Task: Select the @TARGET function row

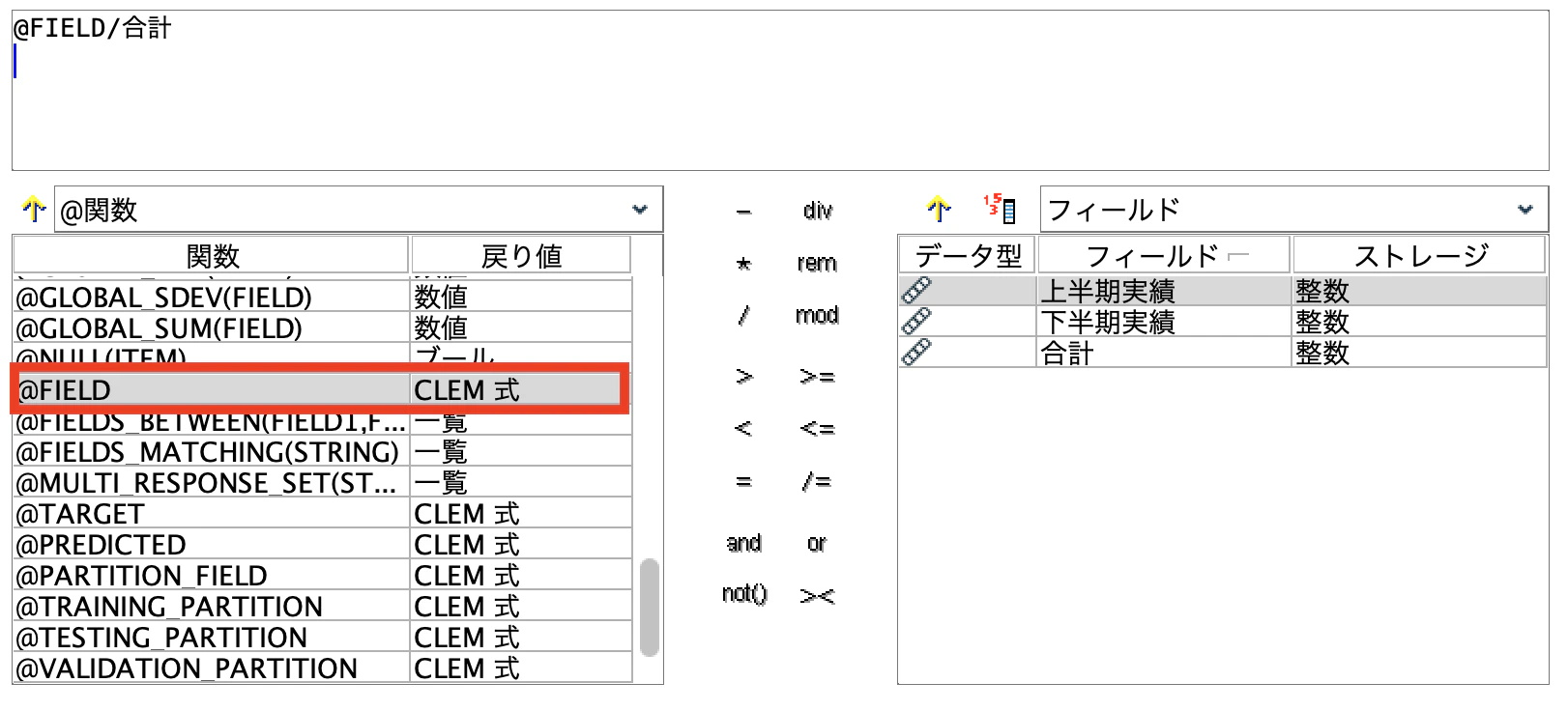Action: pyautogui.click(x=323, y=513)
